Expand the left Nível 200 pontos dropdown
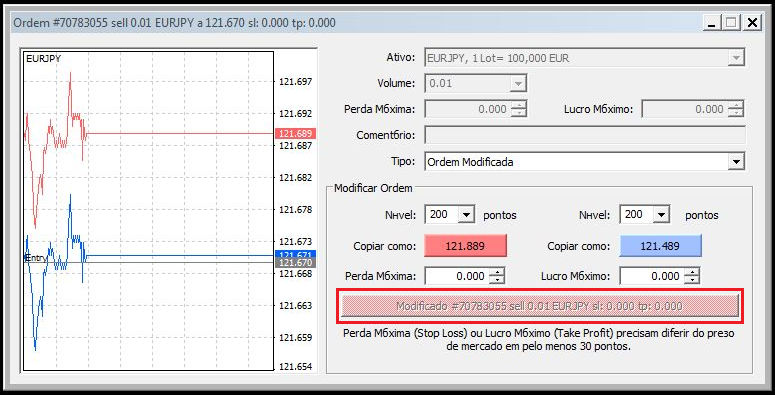This screenshot has height=395, width=775. [467, 215]
